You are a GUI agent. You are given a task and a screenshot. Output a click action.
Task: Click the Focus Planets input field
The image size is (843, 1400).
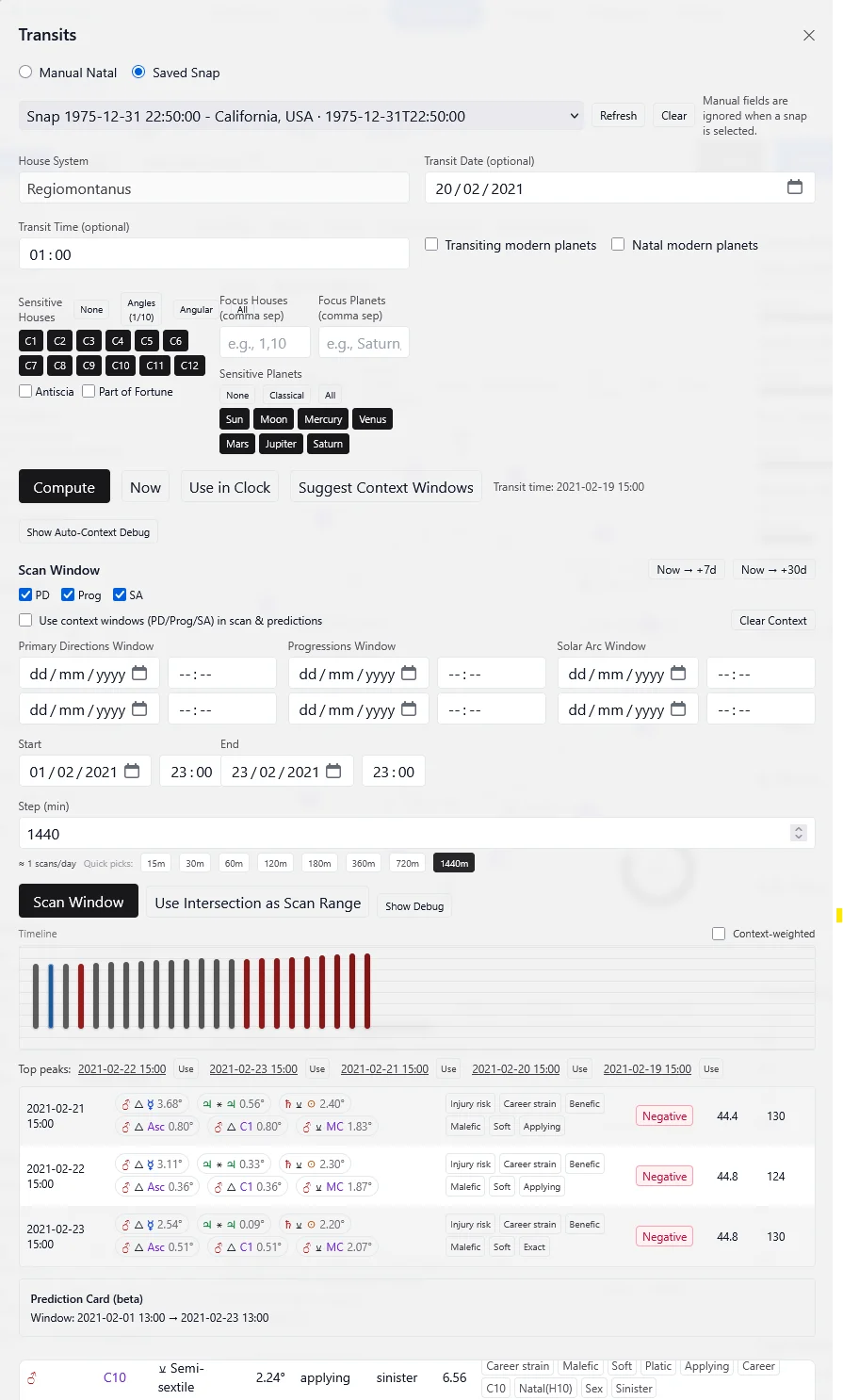coord(364,343)
